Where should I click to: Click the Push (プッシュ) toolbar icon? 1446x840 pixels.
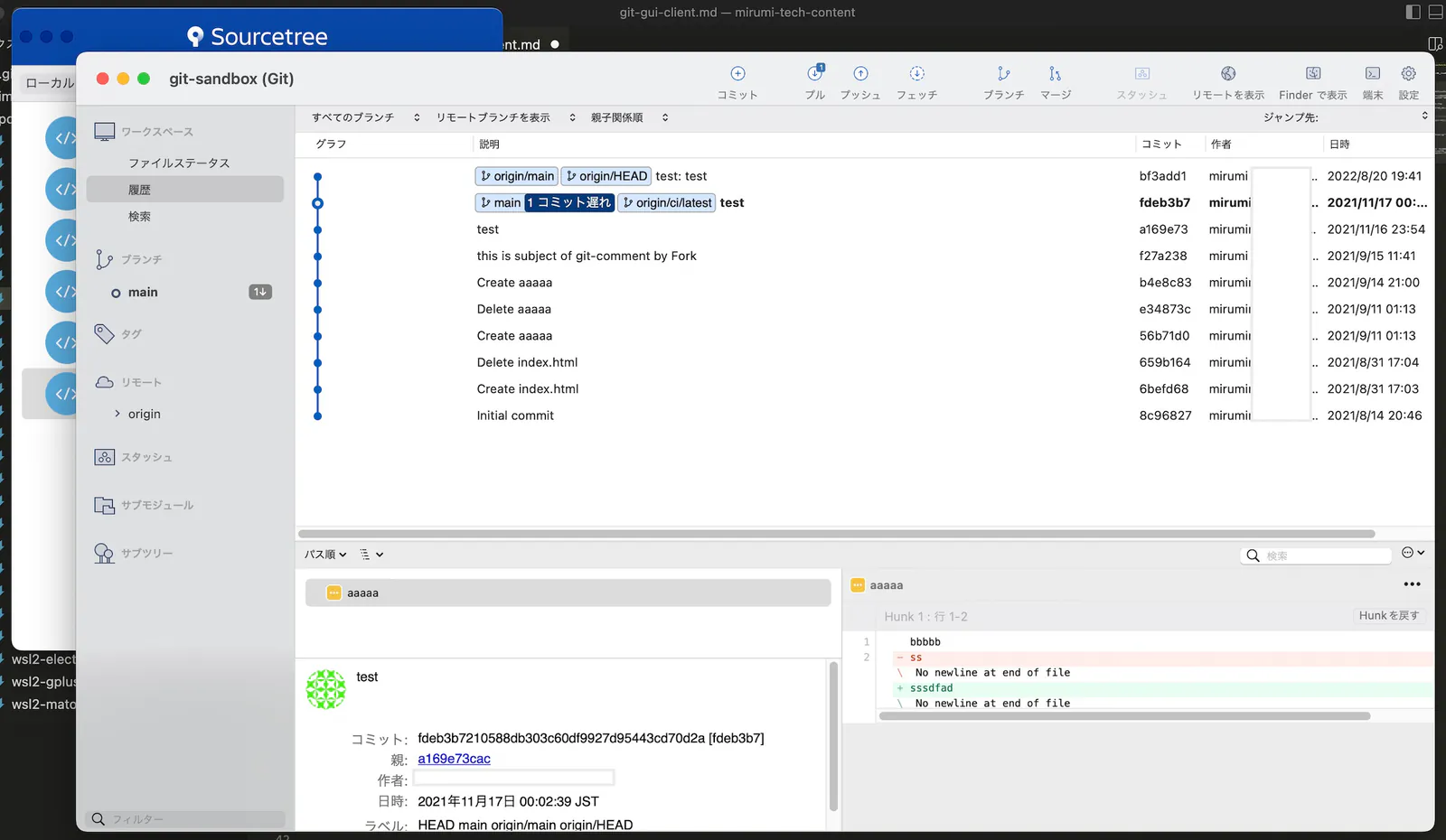point(860,74)
